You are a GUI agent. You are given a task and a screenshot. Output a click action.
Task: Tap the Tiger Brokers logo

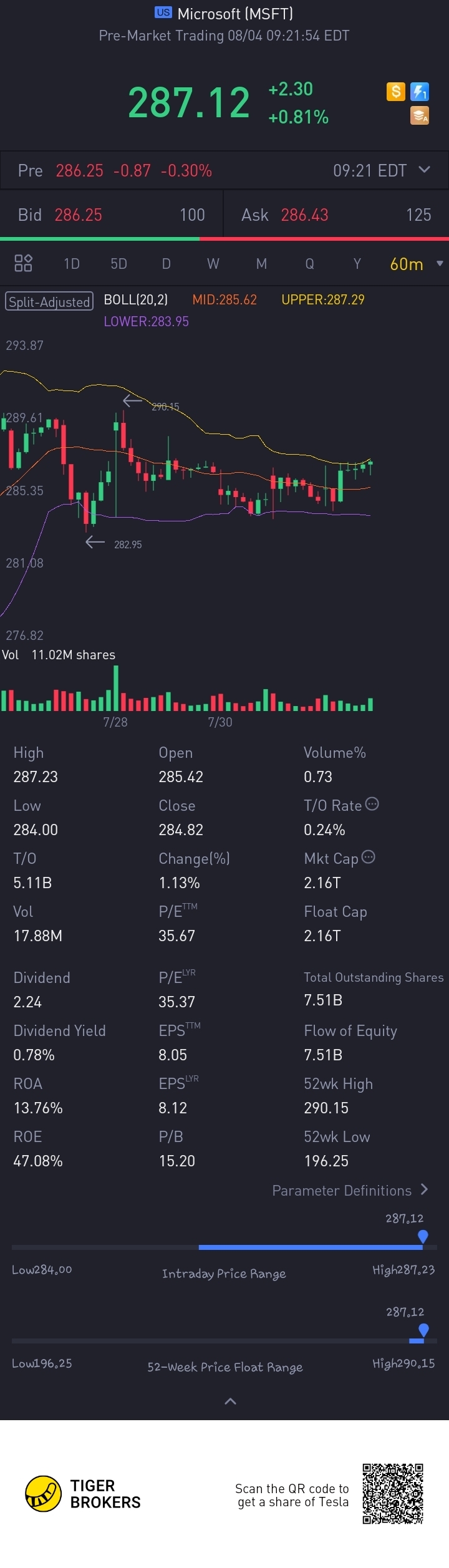pos(83,1494)
